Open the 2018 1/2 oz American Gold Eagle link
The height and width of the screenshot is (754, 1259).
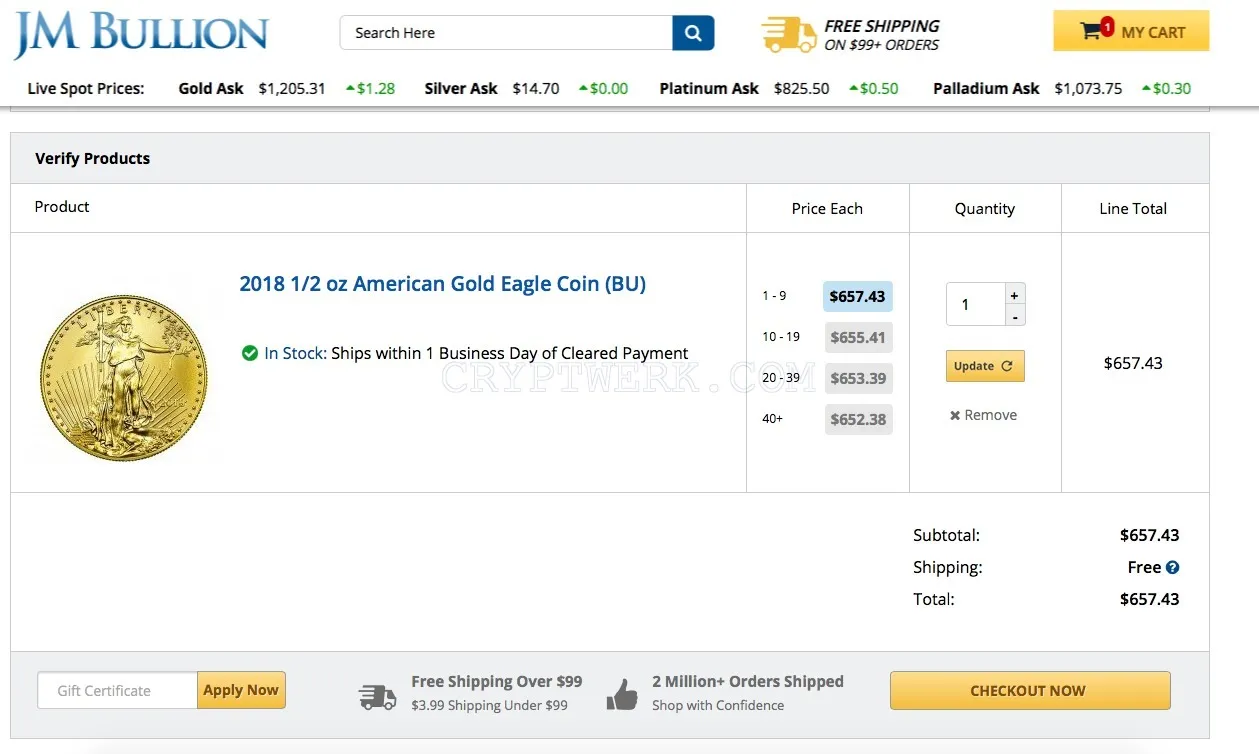(442, 284)
